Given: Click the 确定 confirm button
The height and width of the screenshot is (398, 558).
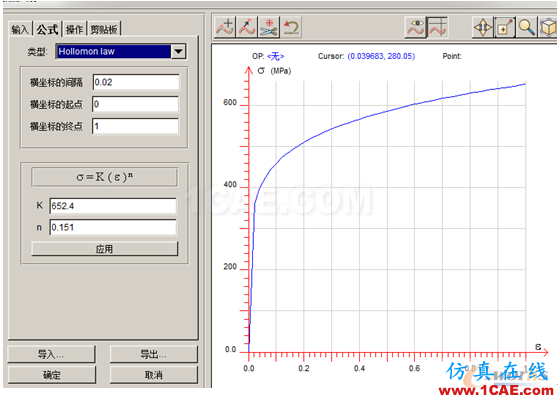Looking at the screenshot, I should [51, 375].
